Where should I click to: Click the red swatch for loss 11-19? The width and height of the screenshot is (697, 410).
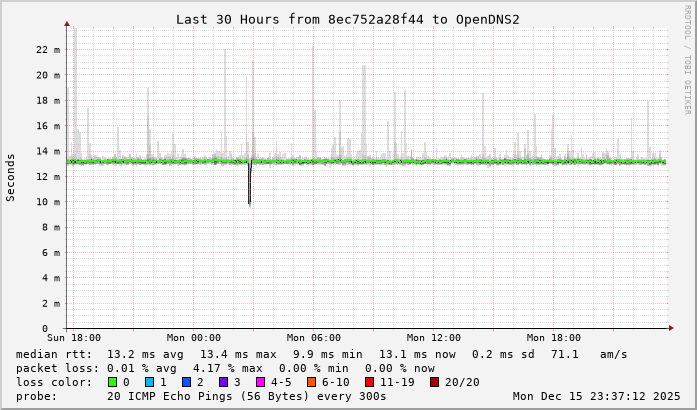370,382
